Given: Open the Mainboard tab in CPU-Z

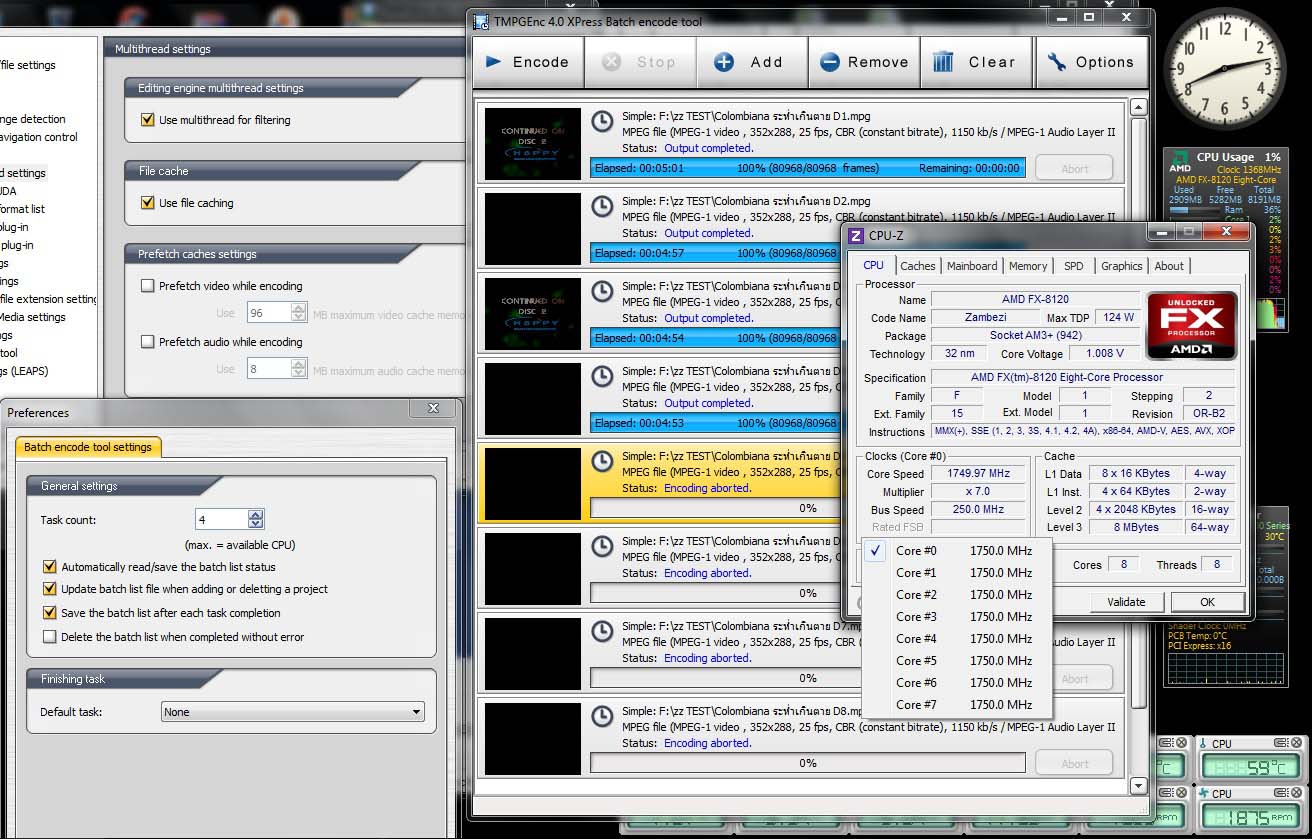Looking at the screenshot, I should (x=972, y=266).
